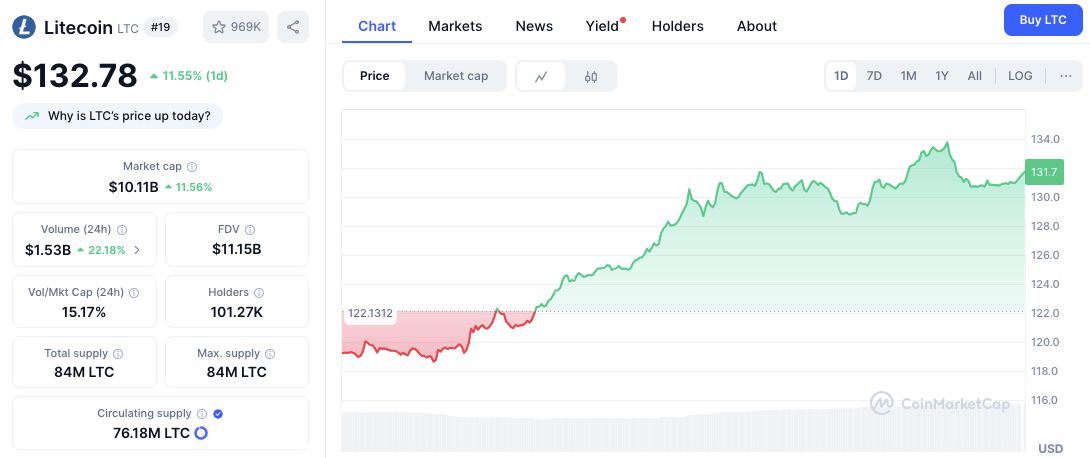This screenshot has width=1090, height=458.
Task: Open the Yield tab
Action: pyautogui.click(x=602, y=26)
